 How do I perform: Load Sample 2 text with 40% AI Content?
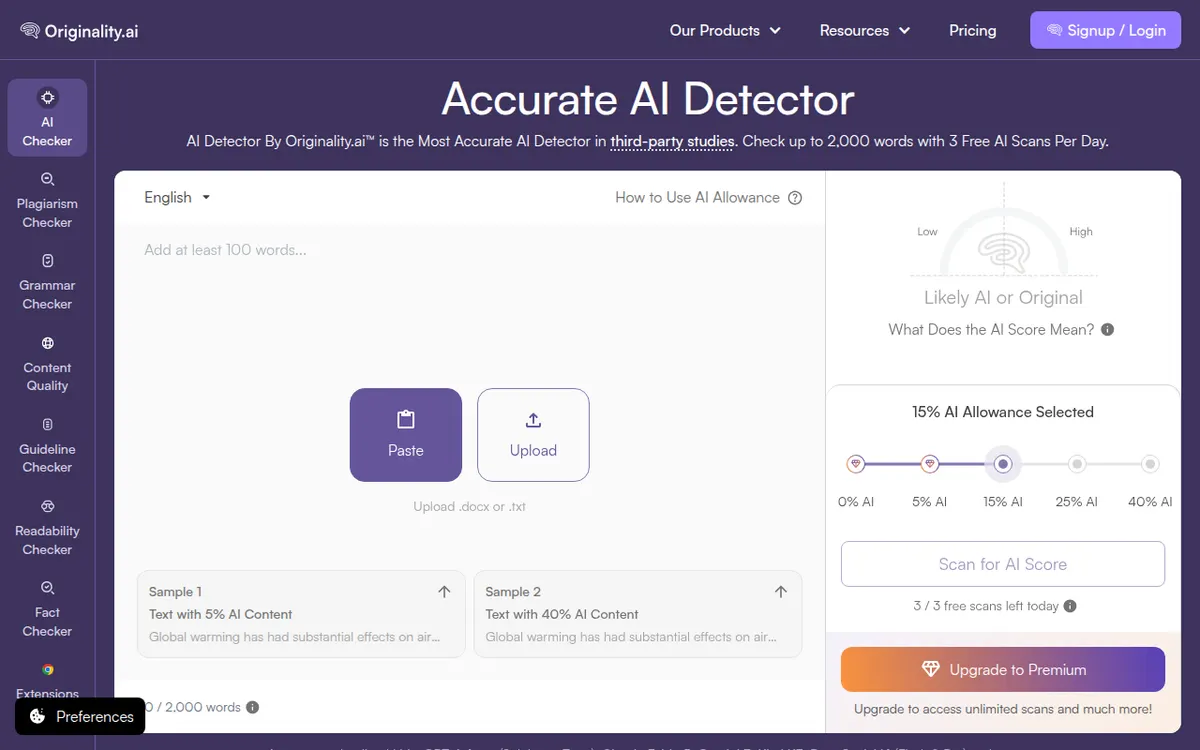coord(638,614)
